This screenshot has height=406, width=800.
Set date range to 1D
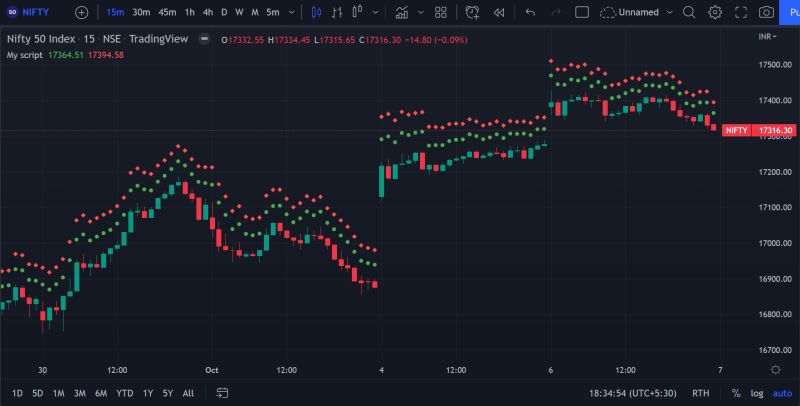pyautogui.click(x=17, y=393)
